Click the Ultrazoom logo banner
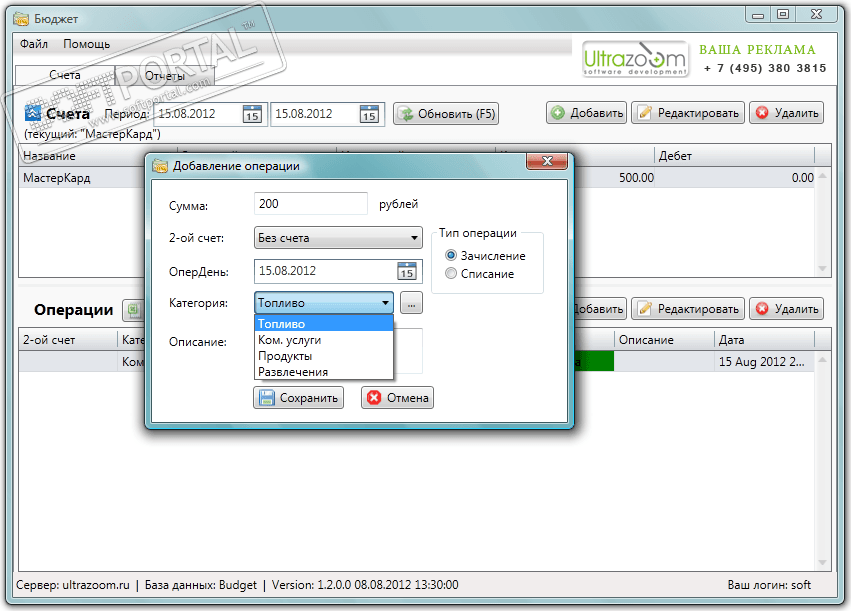This screenshot has width=851, height=611. (635, 59)
